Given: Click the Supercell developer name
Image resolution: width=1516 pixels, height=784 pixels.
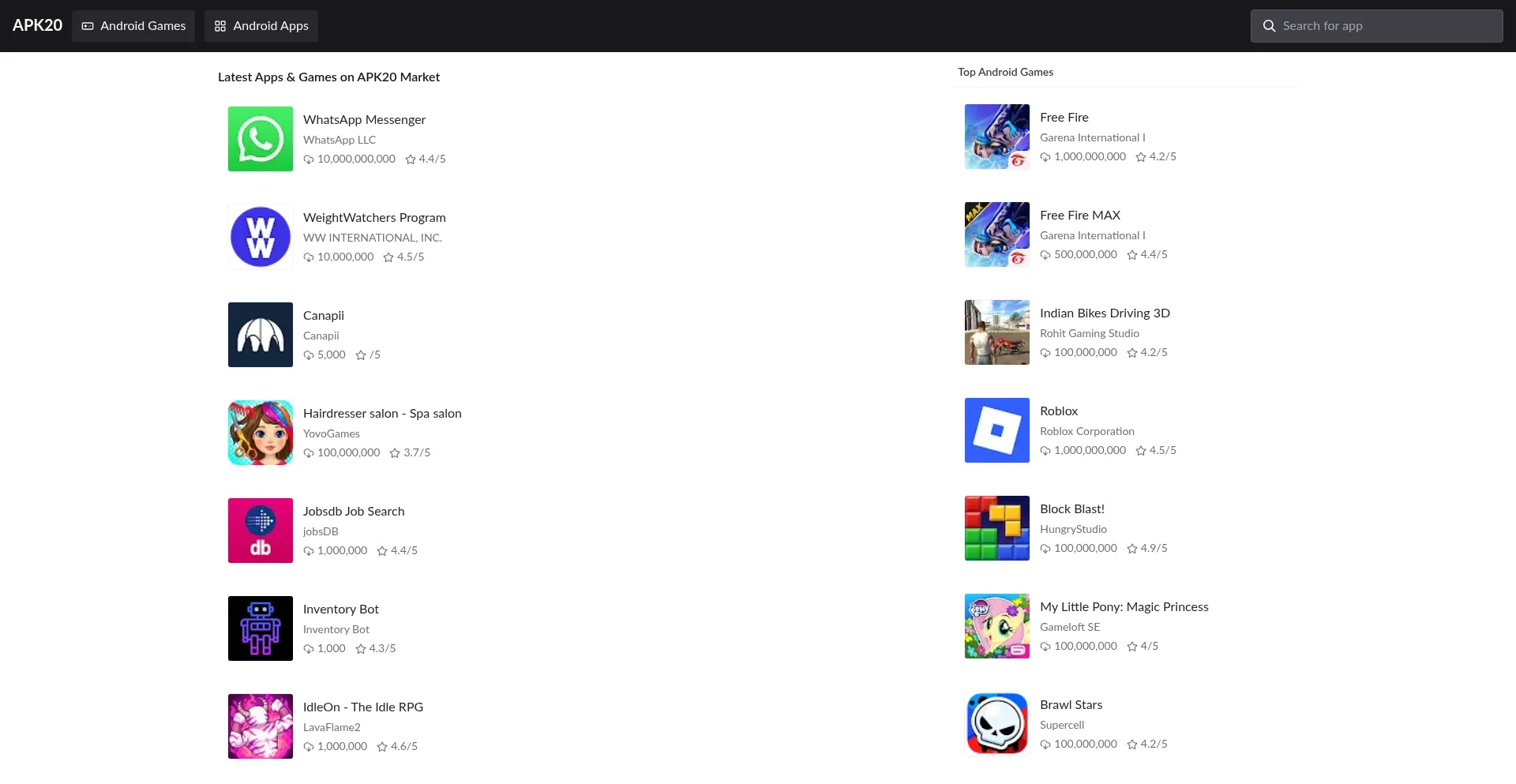Looking at the screenshot, I should coord(1062,725).
